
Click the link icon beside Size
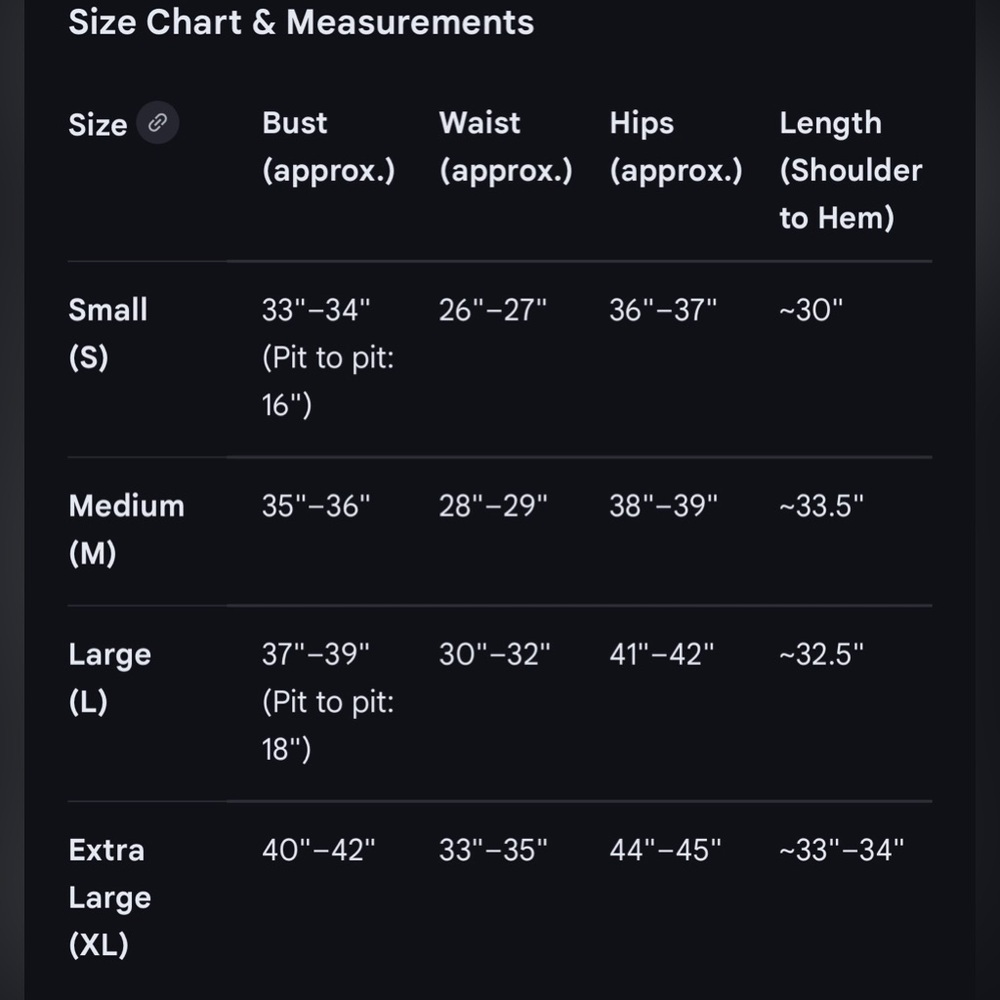[158, 122]
